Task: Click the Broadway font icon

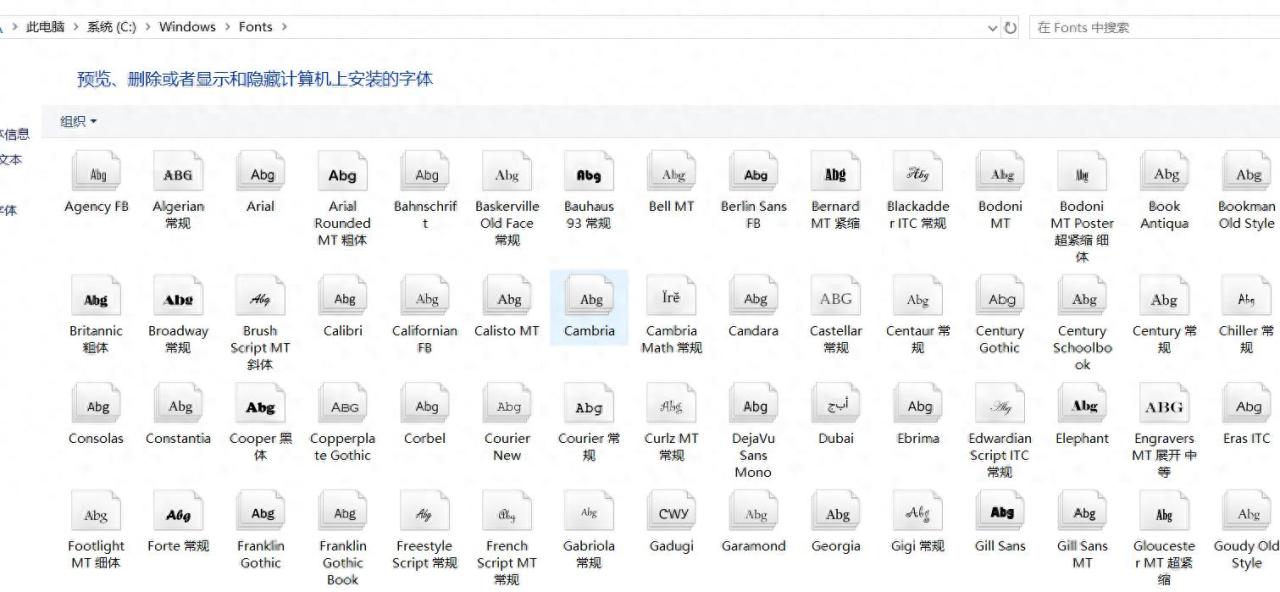Action: pos(179,298)
